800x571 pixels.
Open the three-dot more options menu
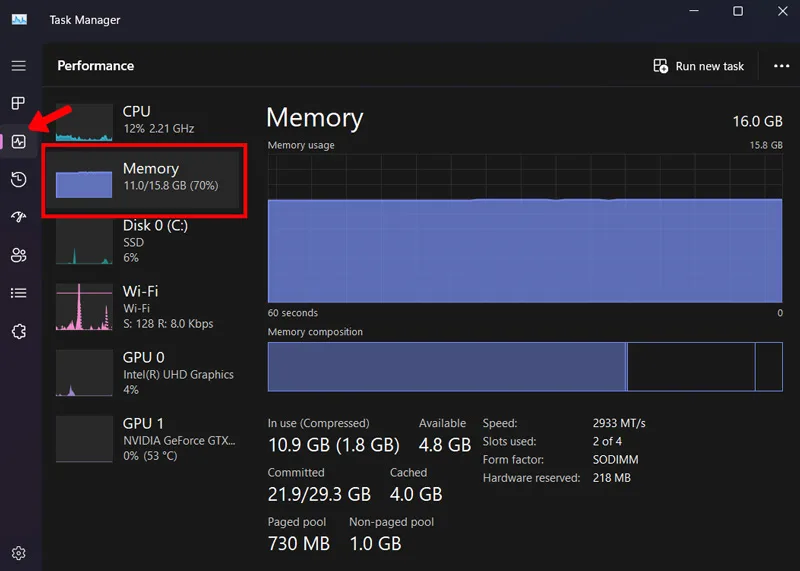tap(781, 66)
